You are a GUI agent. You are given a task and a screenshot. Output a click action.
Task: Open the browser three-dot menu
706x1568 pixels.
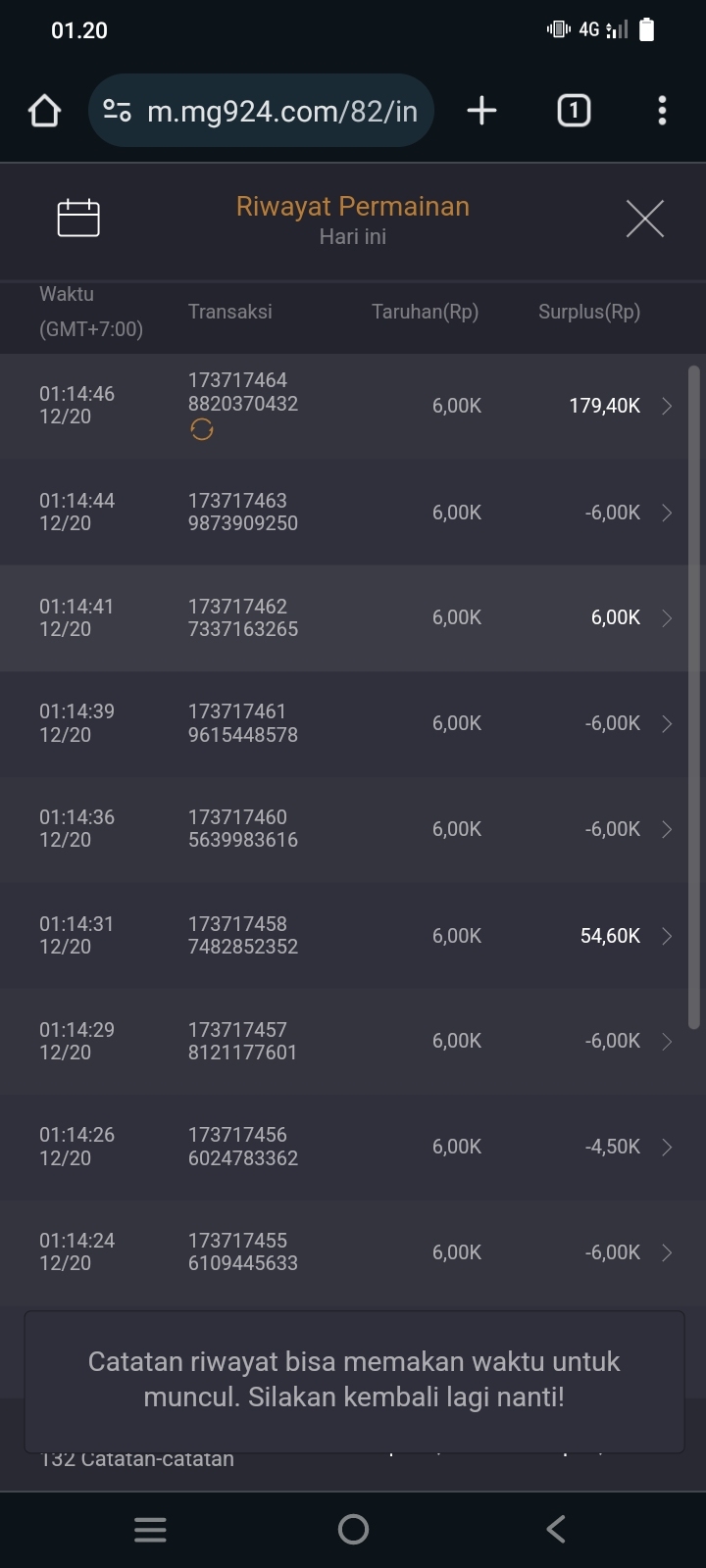click(662, 111)
